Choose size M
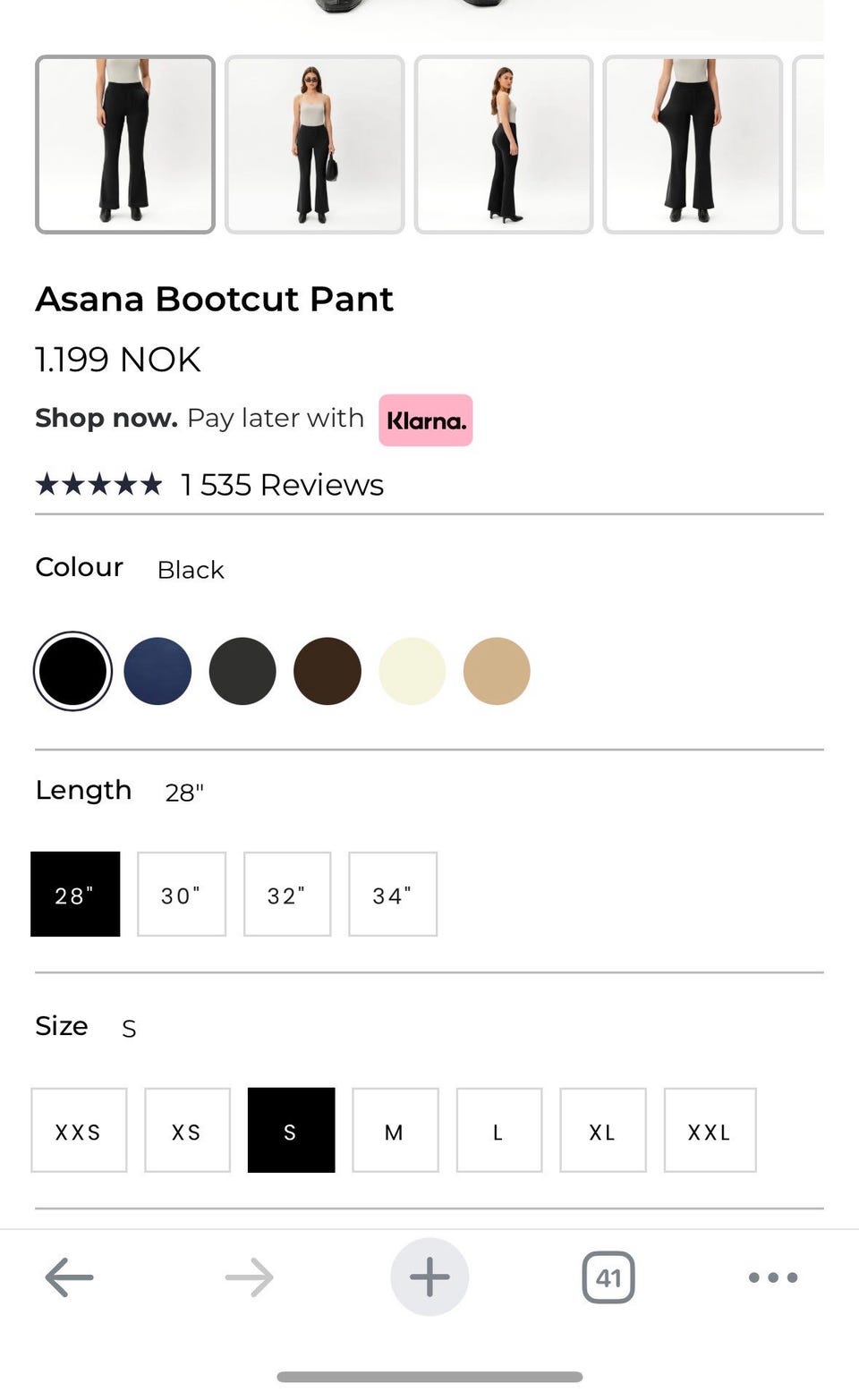 (x=395, y=1131)
